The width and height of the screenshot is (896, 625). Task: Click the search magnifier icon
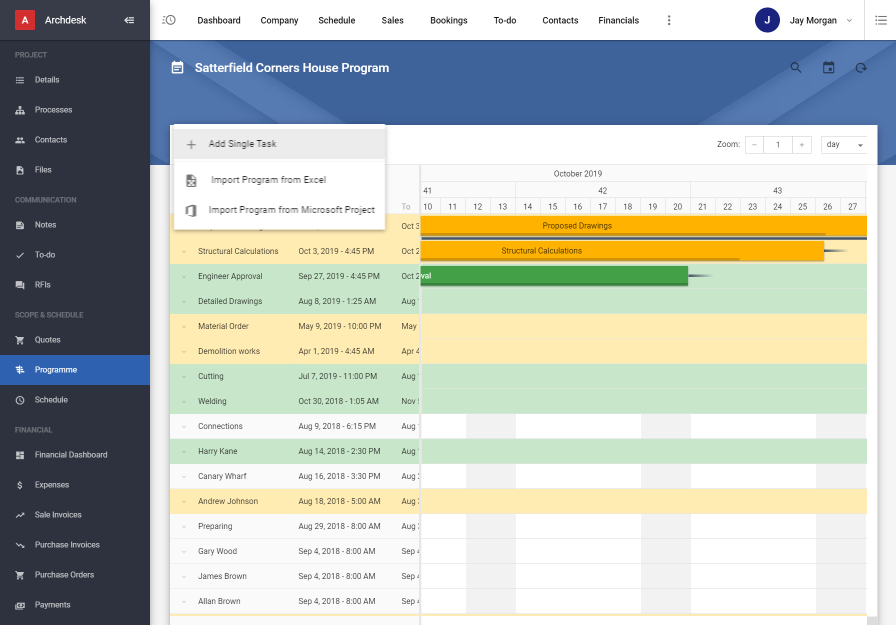tap(795, 67)
